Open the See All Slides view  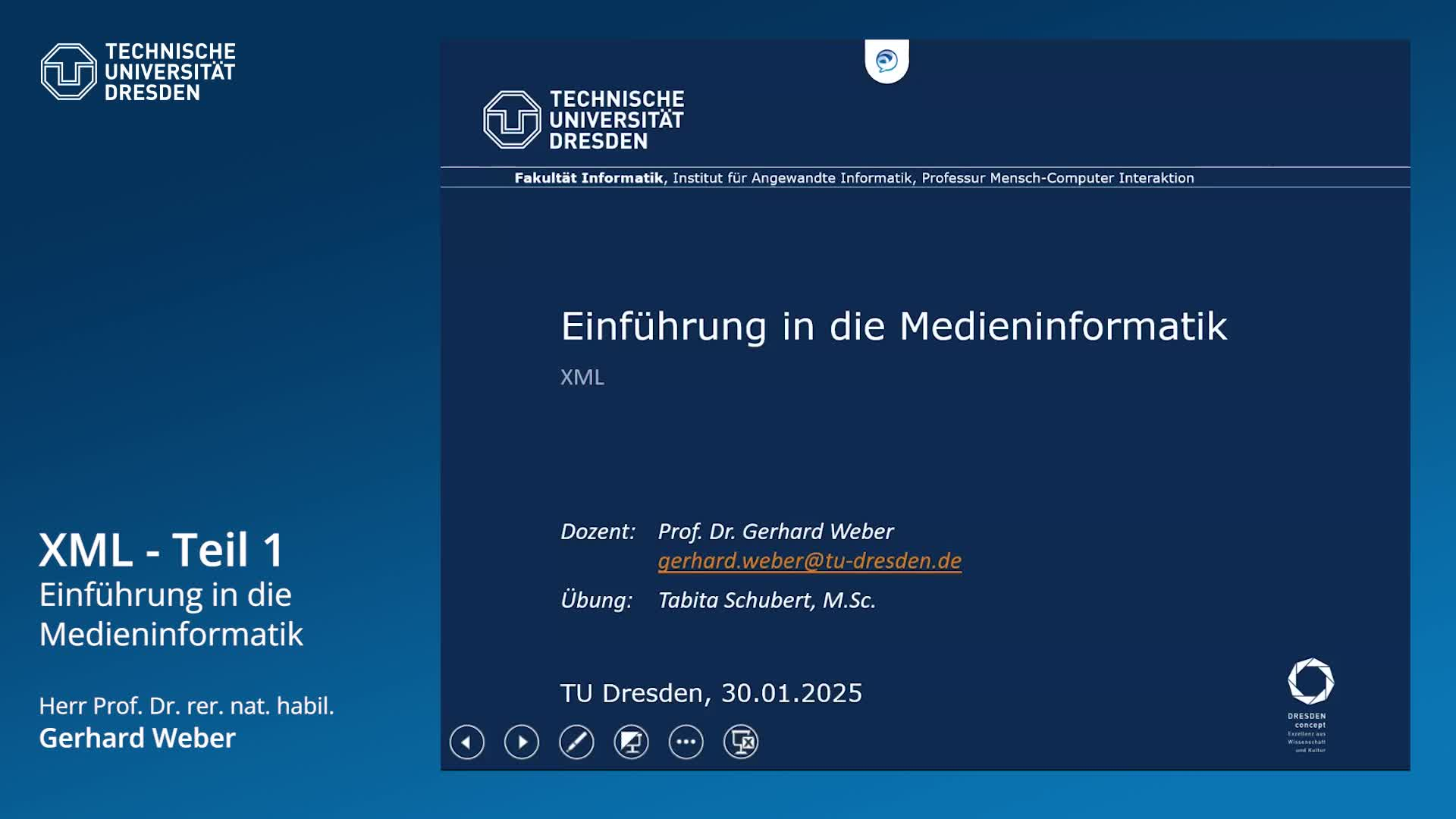(631, 742)
